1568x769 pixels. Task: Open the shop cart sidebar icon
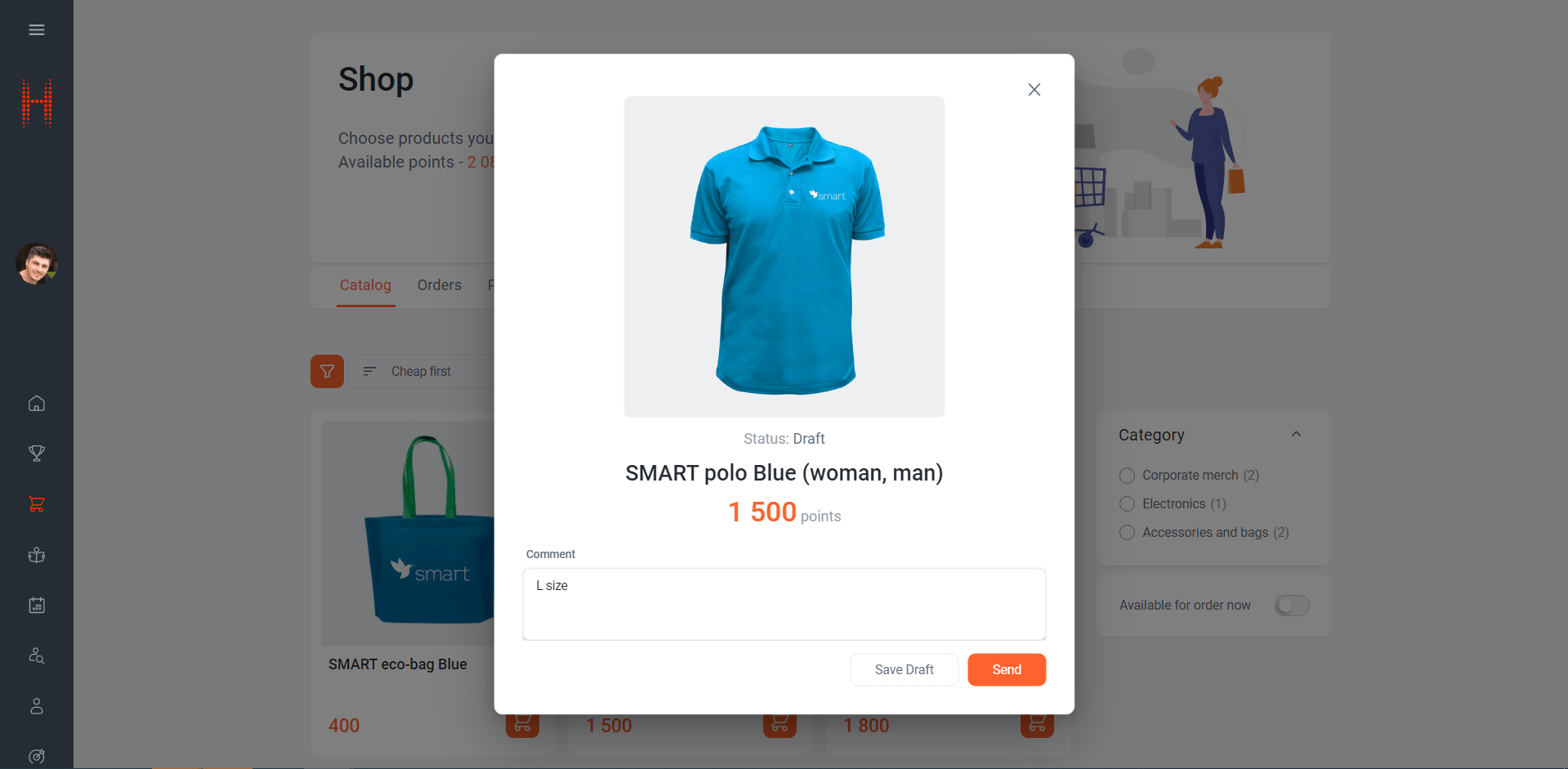[x=37, y=504]
